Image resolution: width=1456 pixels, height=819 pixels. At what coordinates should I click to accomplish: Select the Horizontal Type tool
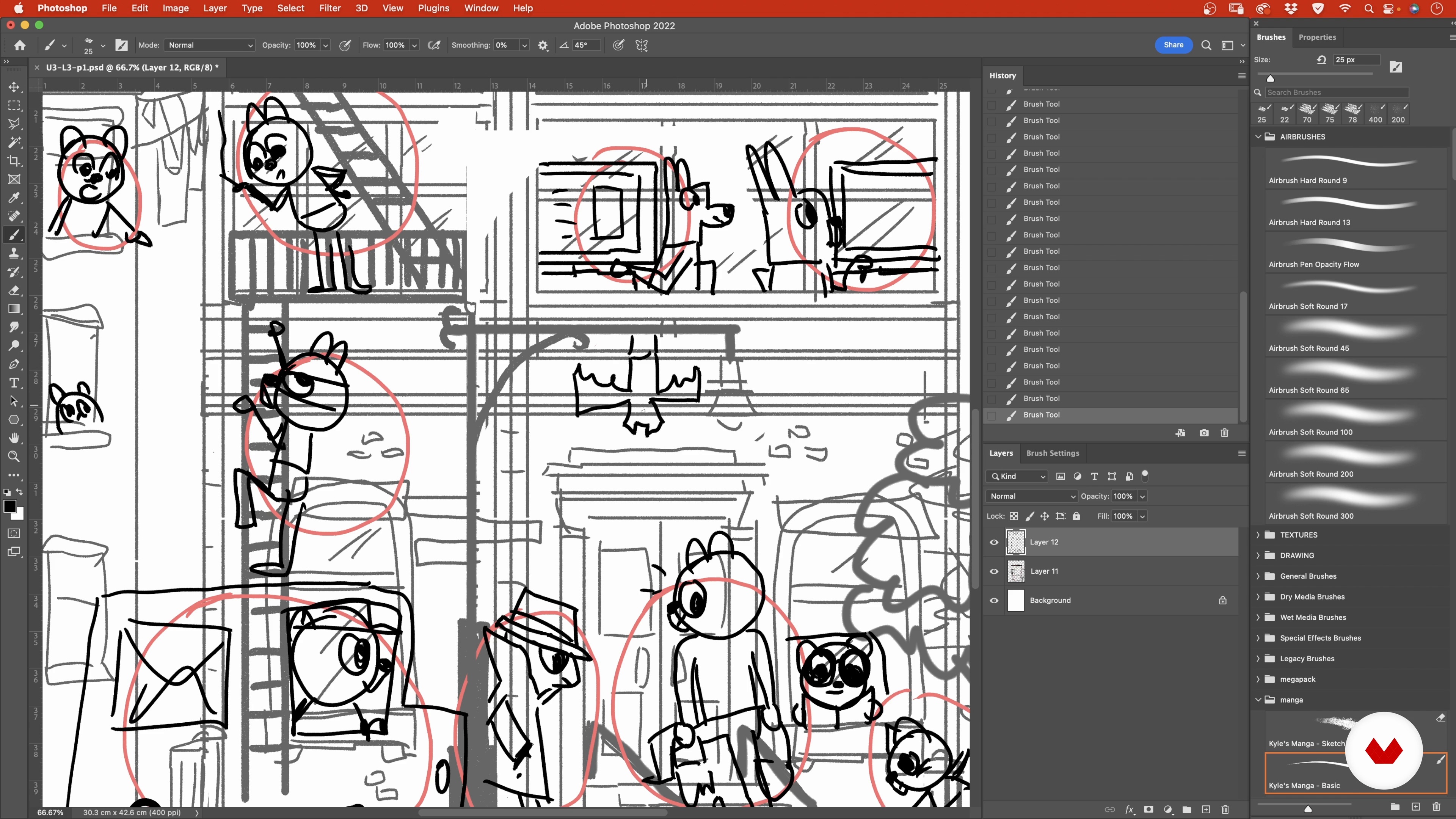pos(14,383)
